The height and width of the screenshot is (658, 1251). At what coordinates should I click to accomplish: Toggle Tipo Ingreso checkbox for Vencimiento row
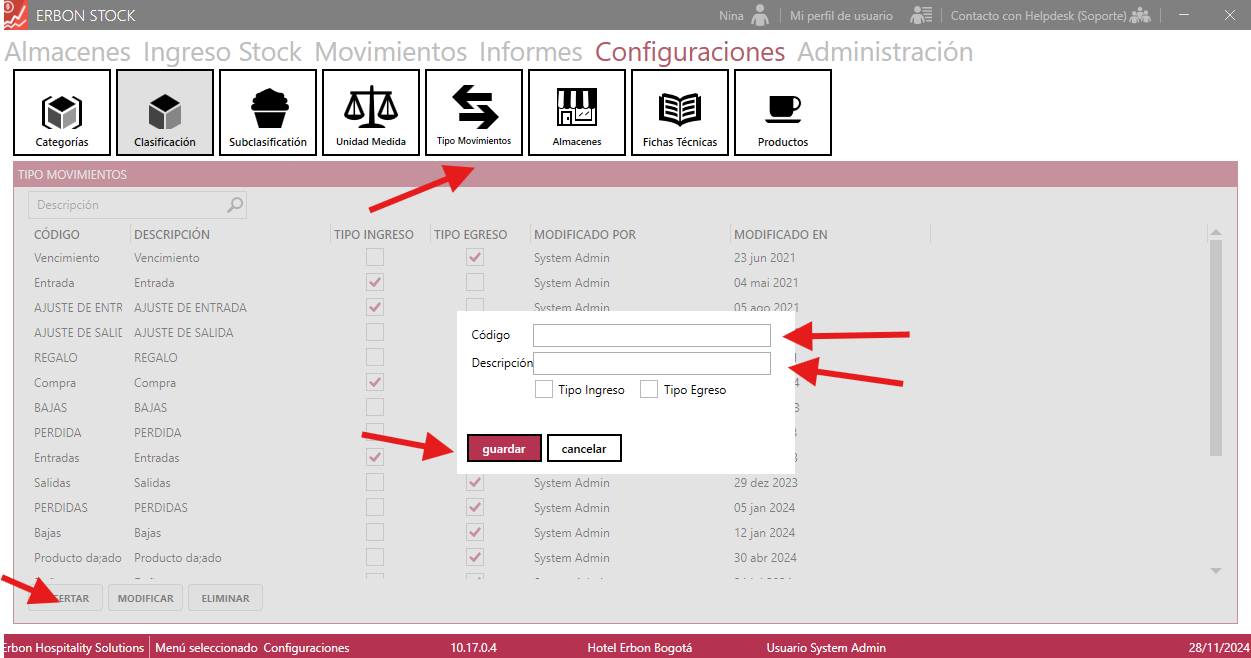[x=375, y=257]
